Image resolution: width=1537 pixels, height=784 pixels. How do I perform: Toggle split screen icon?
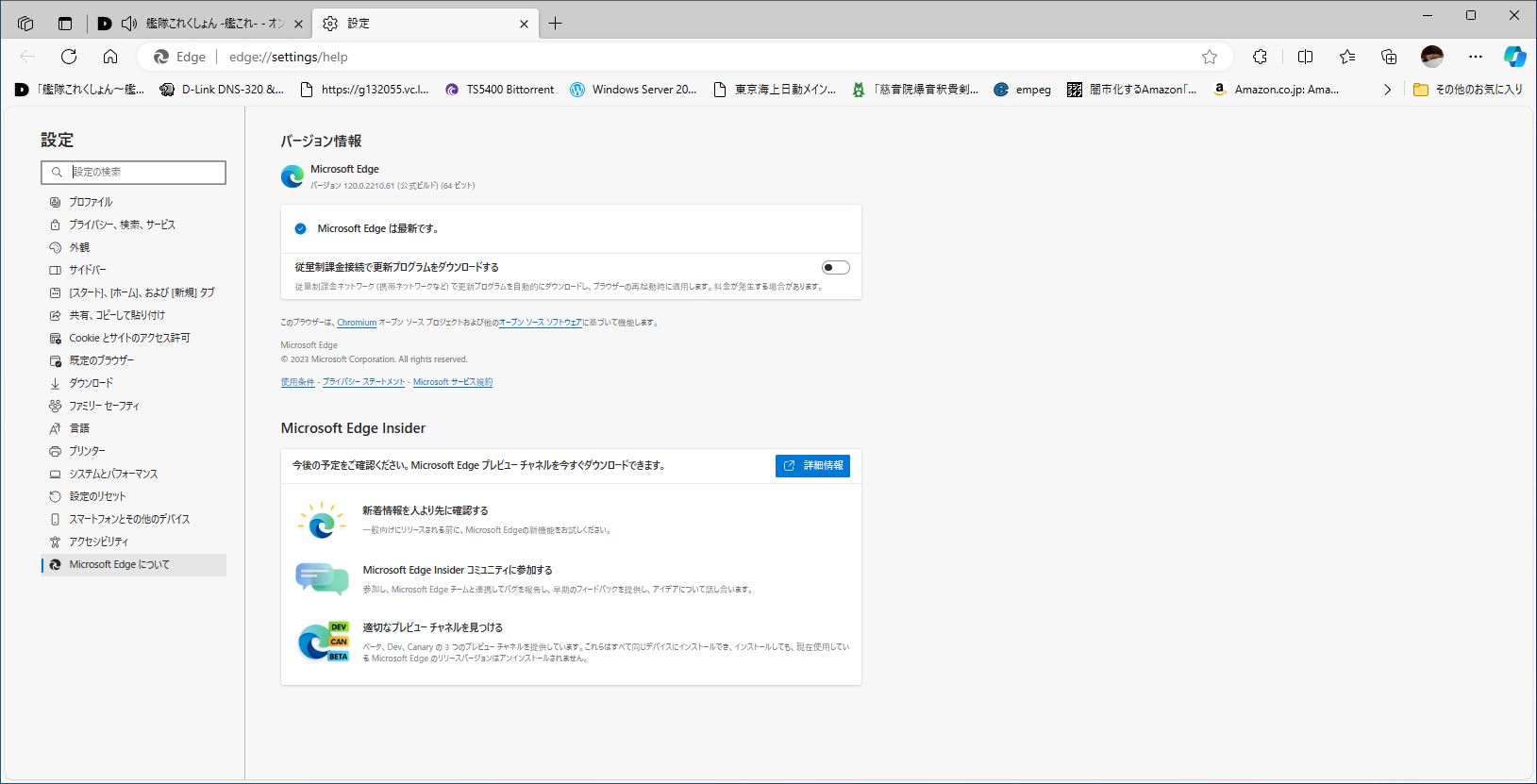tap(1305, 57)
